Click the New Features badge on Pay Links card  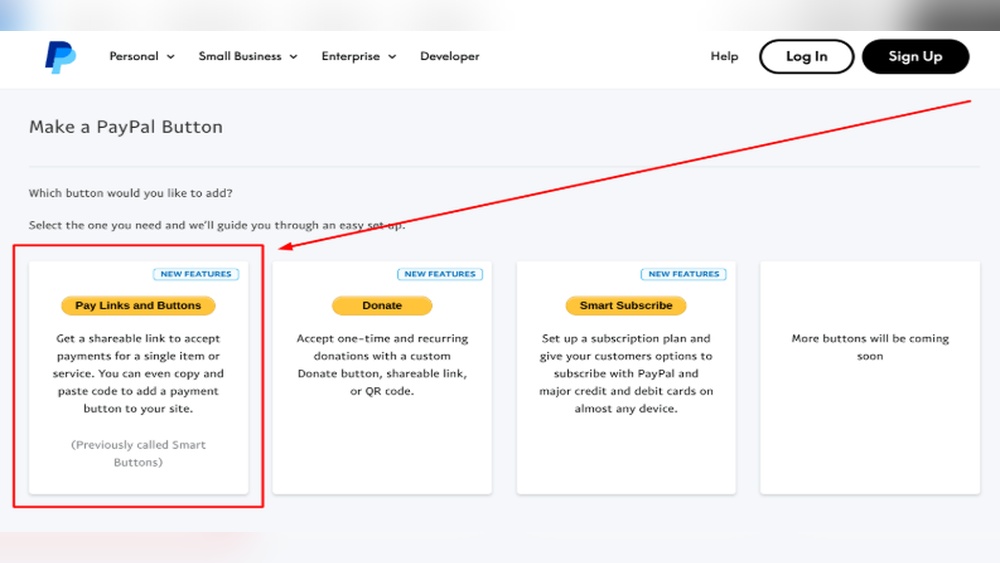(x=196, y=274)
